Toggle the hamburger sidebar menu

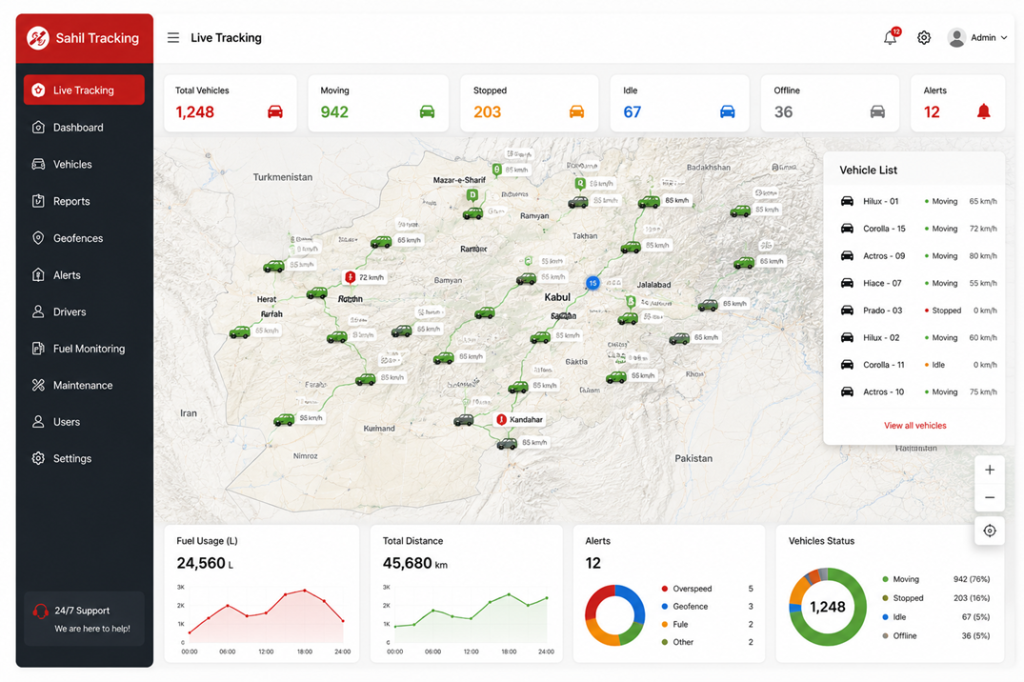coord(173,38)
